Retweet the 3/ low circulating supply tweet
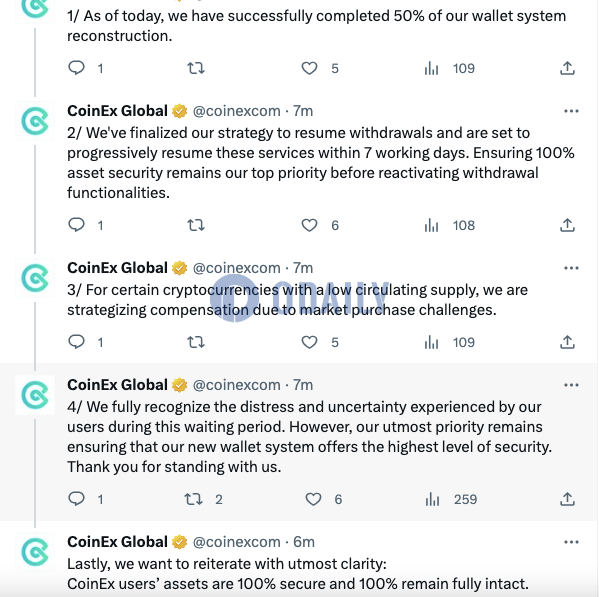The width and height of the screenshot is (599, 597). (196, 342)
